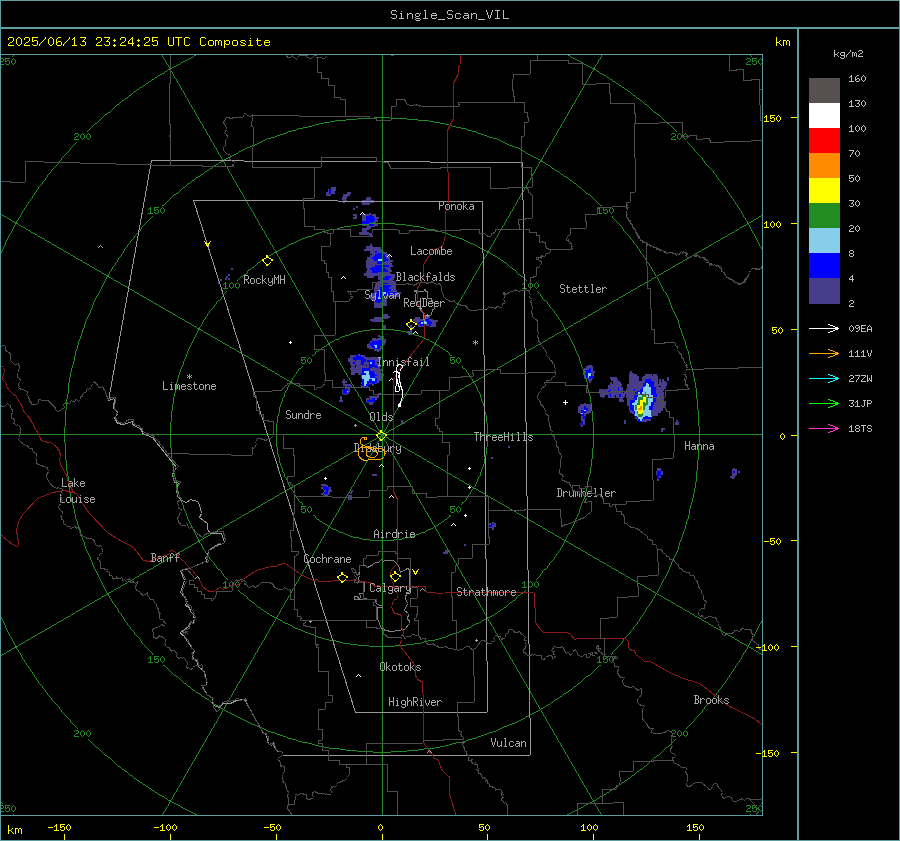Click the Airdrie city label
This screenshot has width=900, height=841.
394,534
